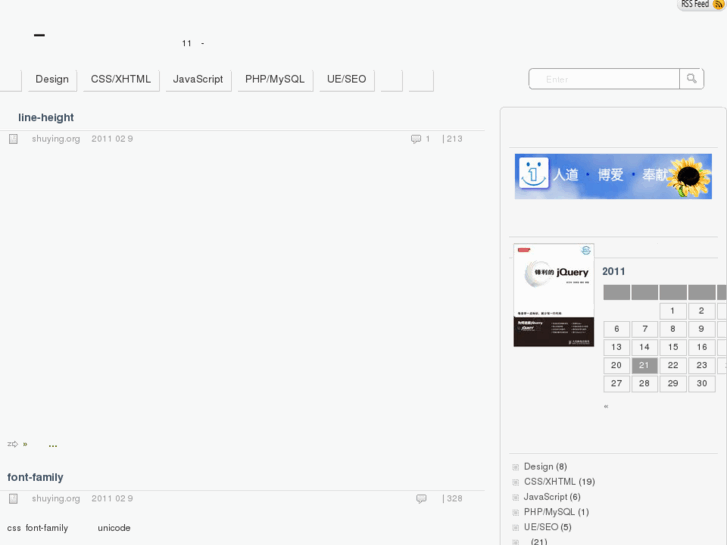Click the comment bubble icon on font-family post
The image size is (727, 545).
(421, 499)
